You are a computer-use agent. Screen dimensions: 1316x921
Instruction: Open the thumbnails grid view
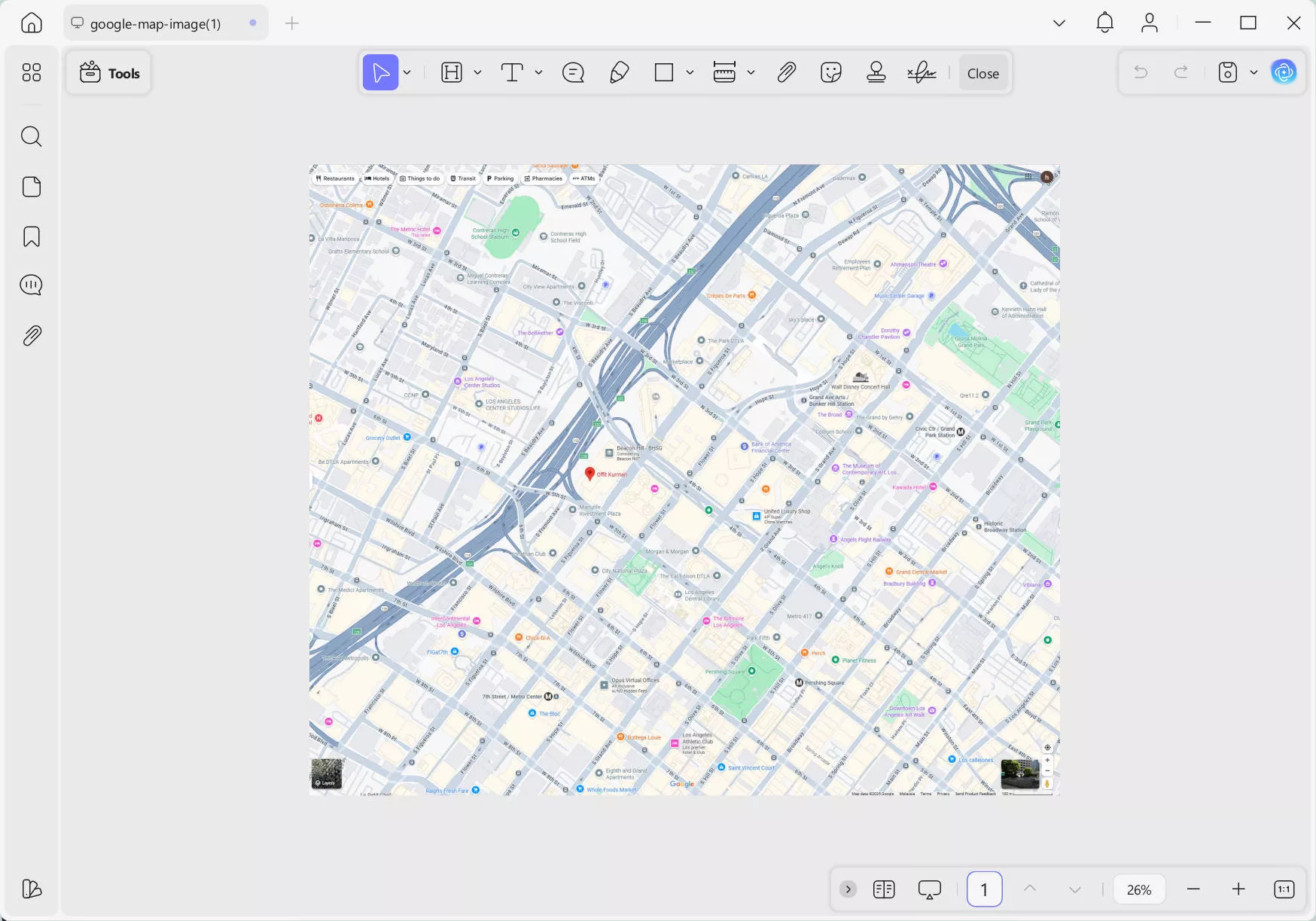pos(32,72)
